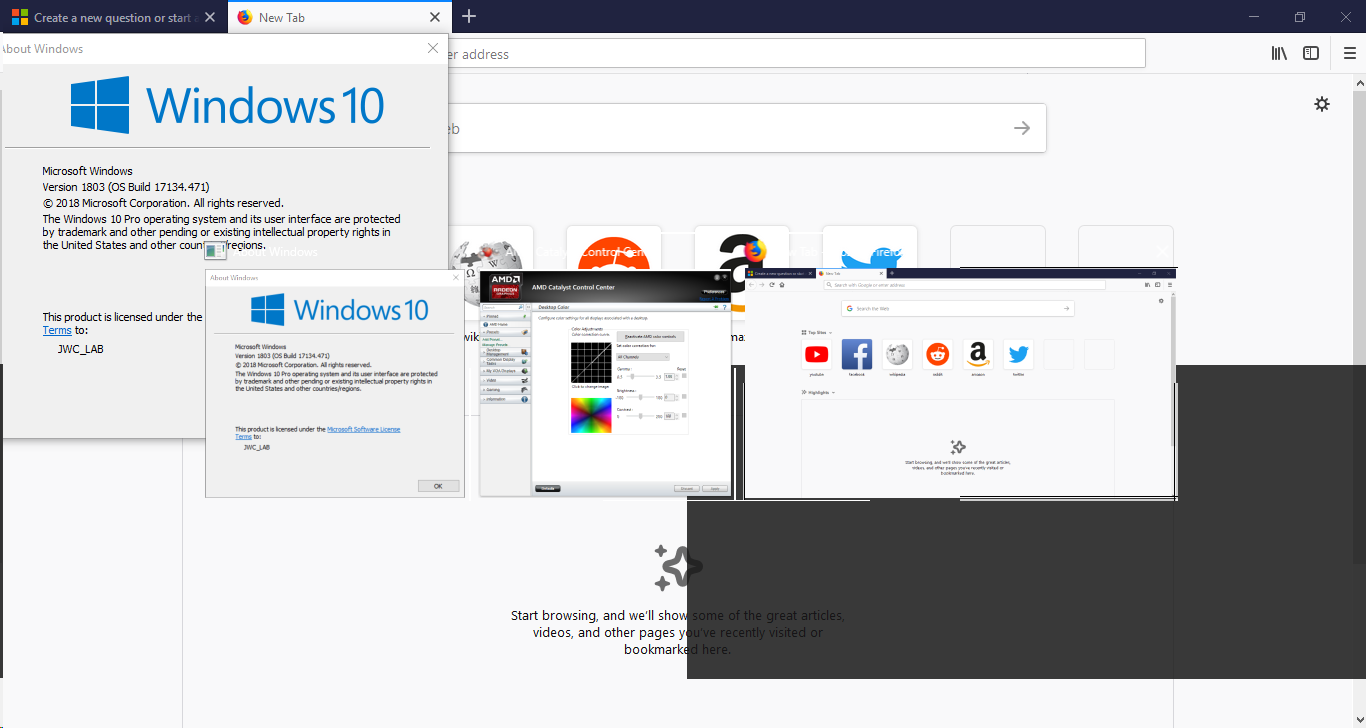1366x728 pixels.
Task: Select the 'New Tab' browser tab
Action: tap(339, 17)
